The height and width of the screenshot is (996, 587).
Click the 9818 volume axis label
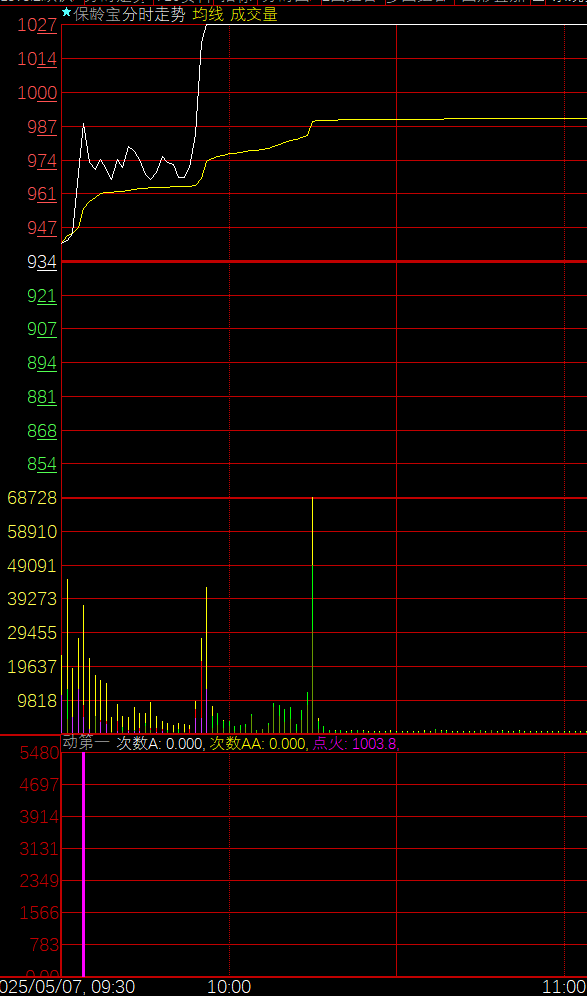pos(37,700)
